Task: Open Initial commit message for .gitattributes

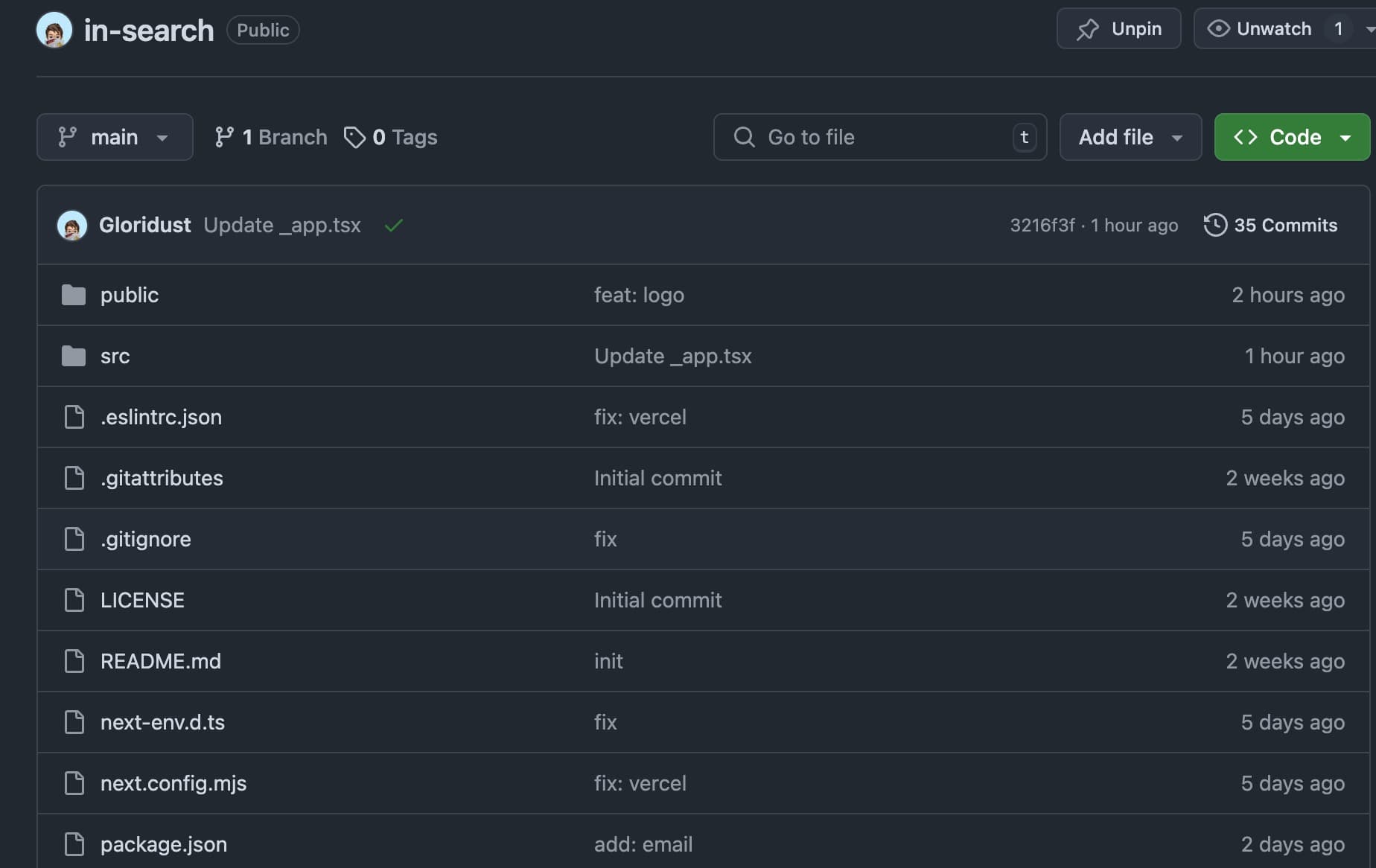Action: [658, 478]
